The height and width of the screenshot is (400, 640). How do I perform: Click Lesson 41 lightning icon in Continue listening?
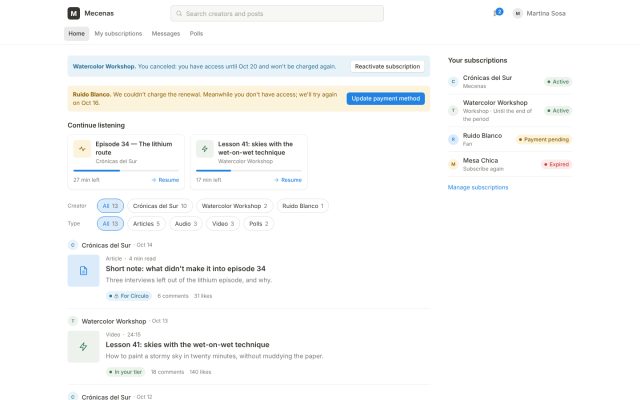pos(204,149)
